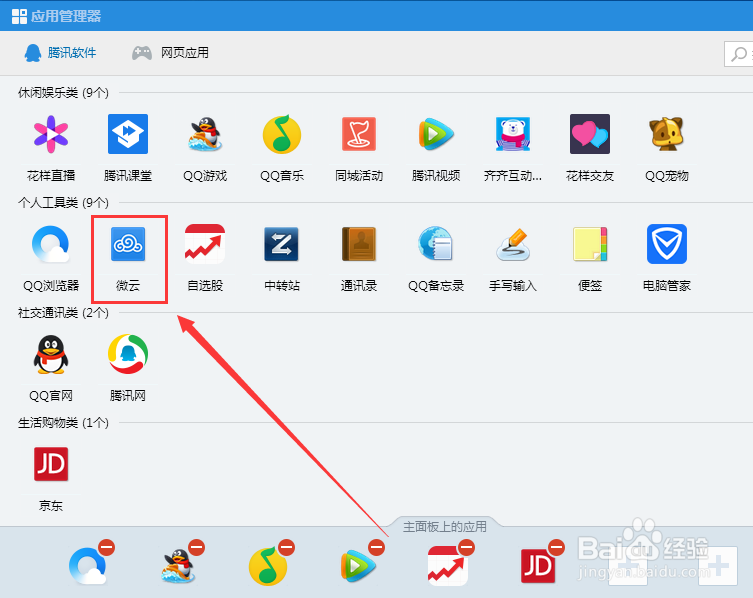This screenshot has width=753, height=598.
Task: Open the 电脑管家 shield icon
Action: 667,244
